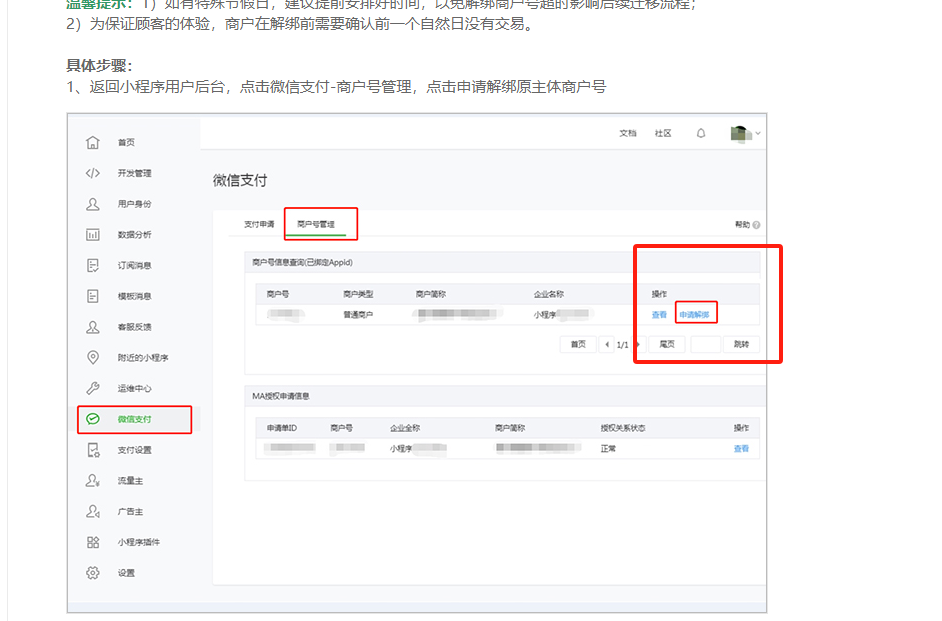The height and width of the screenshot is (621, 942).
Task: Select the green 微信支付 checkmark icon
Action: pyautogui.click(x=93, y=419)
